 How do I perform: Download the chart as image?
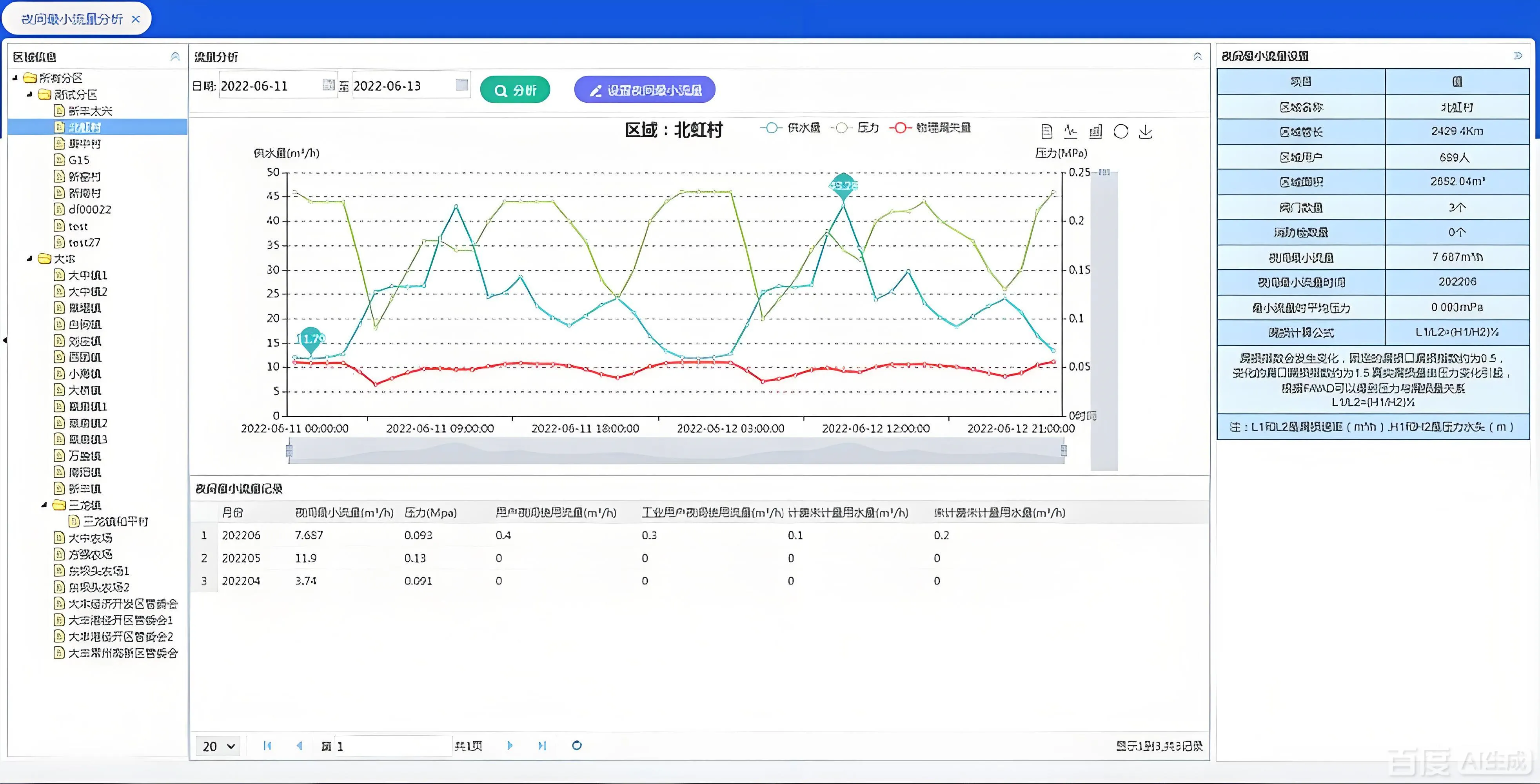(1146, 131)
